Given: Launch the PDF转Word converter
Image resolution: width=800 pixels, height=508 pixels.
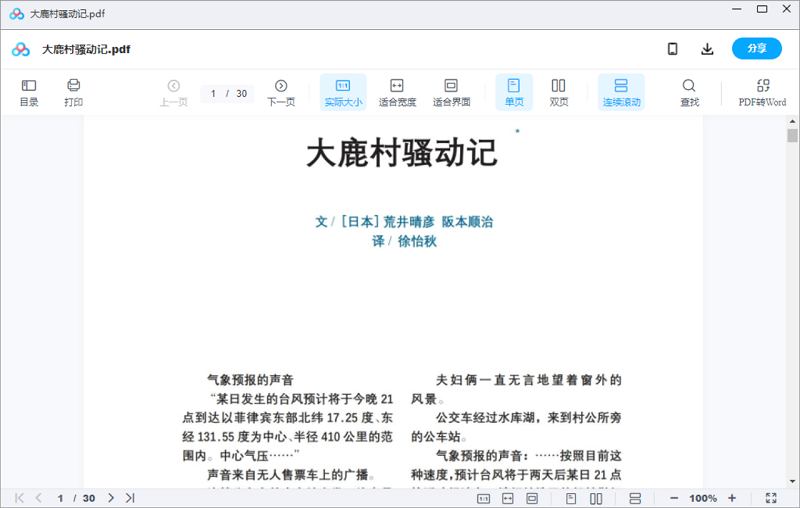Looking at the screenshot, I should coord(762,92).
